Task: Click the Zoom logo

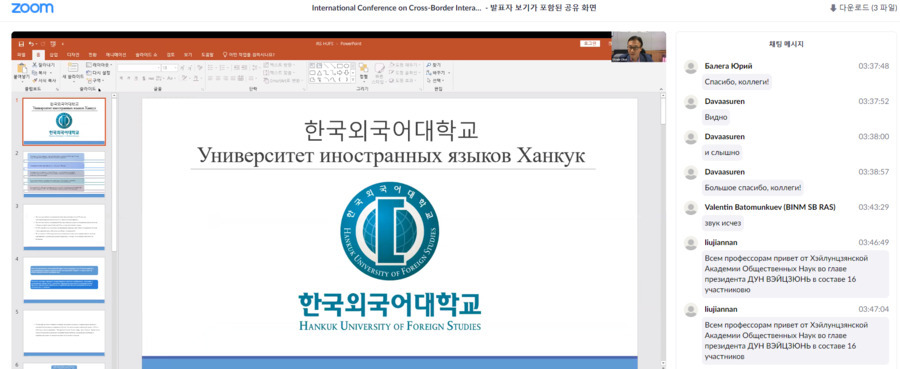Action: (x=32, y=8)
